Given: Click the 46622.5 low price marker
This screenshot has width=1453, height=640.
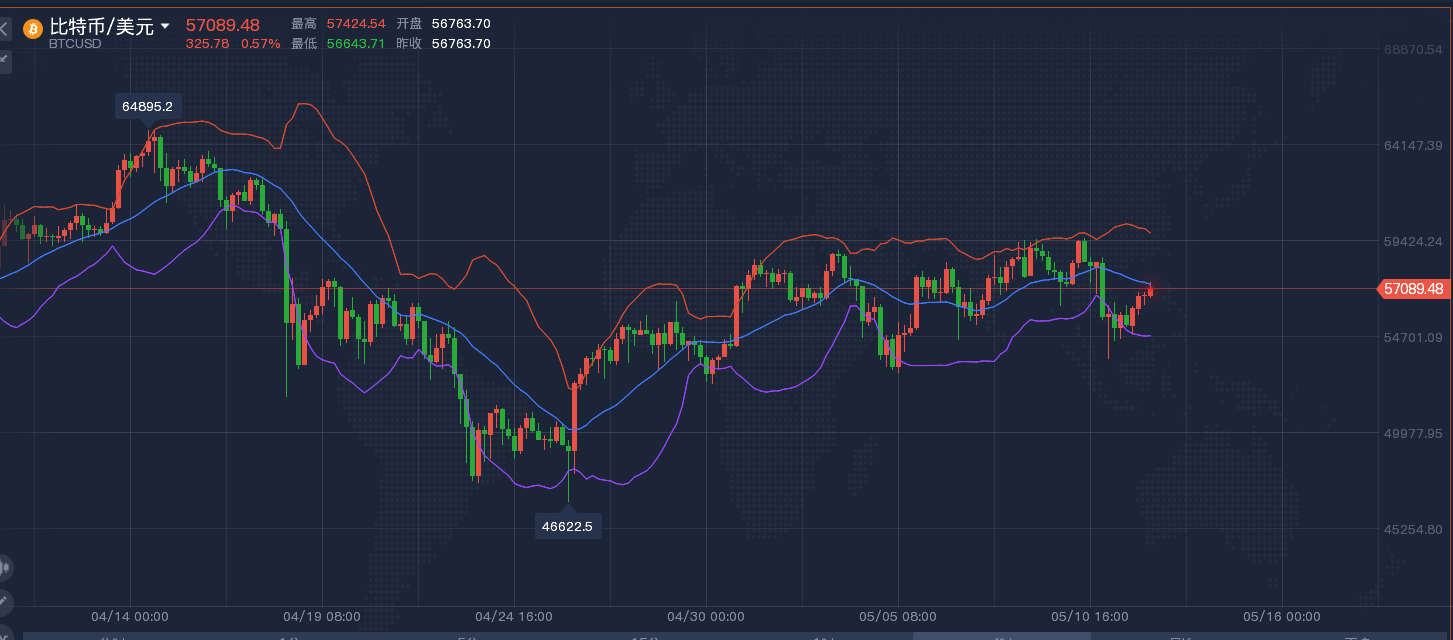Looking at the screenshot, I should coord(567,526).
